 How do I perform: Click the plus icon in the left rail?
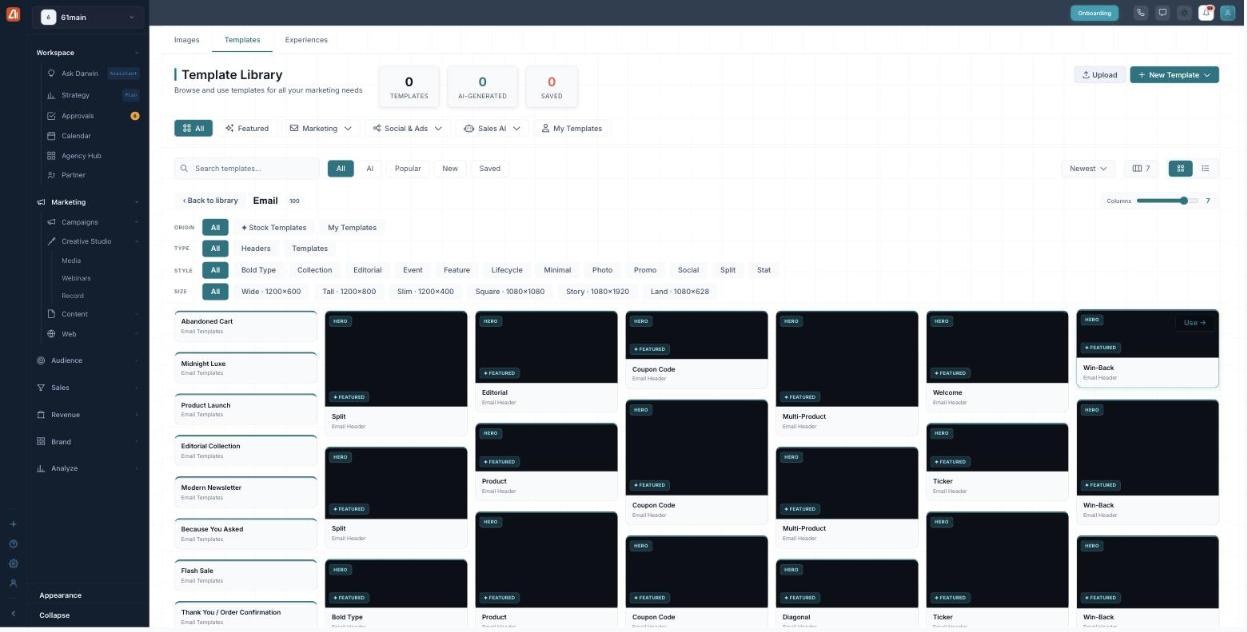13,524
